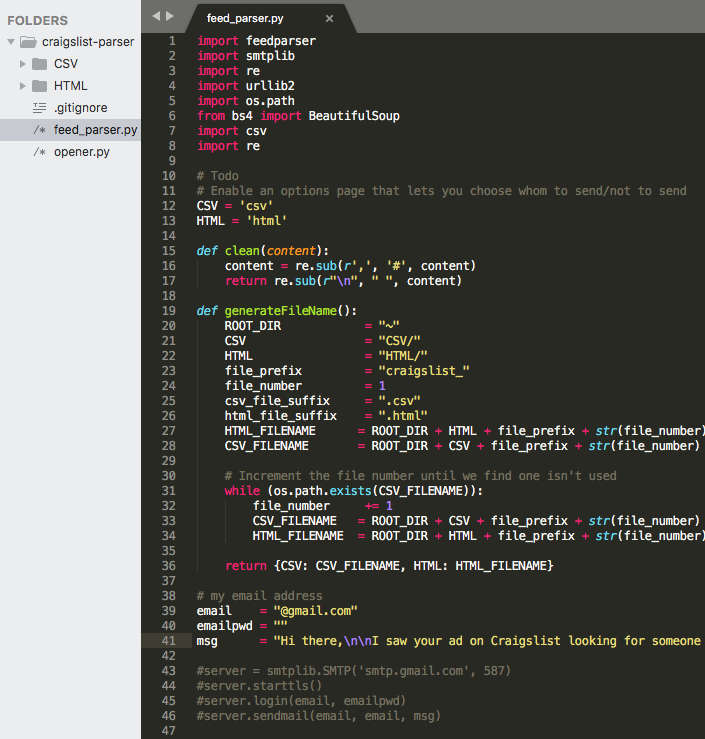Close the feed_parser.py tab

click(330, 18)
